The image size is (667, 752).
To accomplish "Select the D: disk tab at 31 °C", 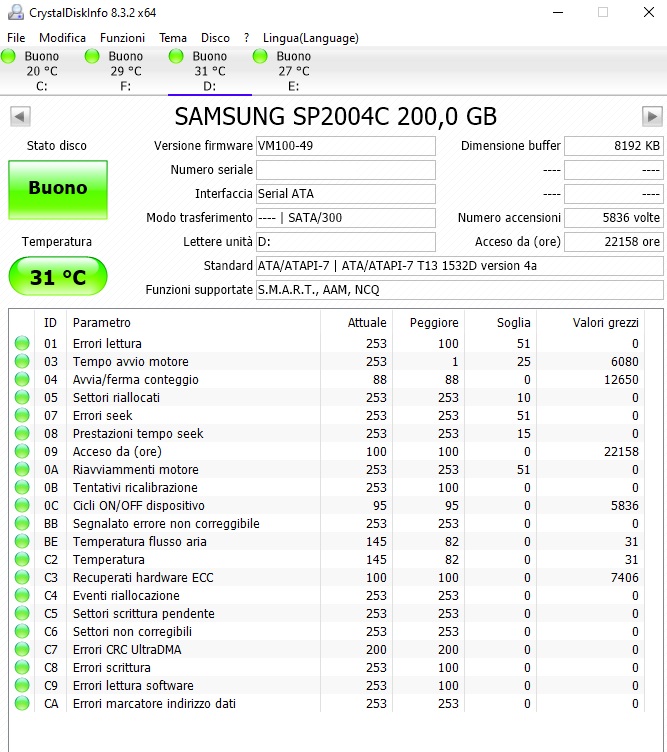I will point(210,71).
